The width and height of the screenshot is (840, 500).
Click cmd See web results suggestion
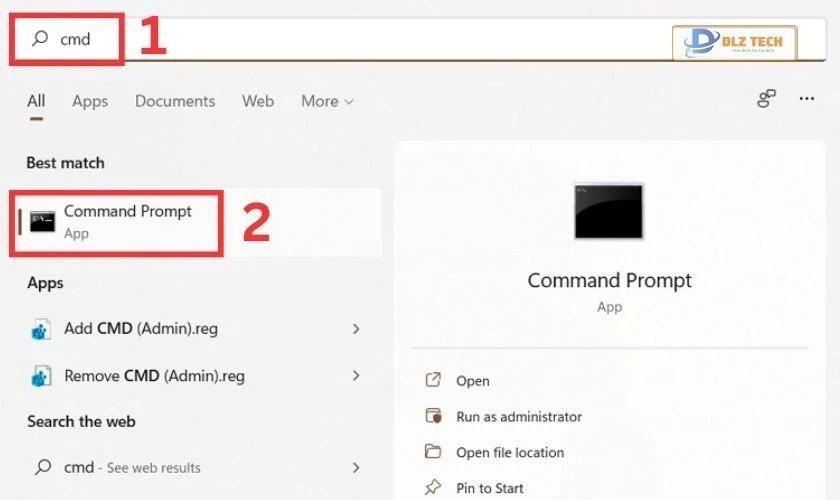click(130, 467)
